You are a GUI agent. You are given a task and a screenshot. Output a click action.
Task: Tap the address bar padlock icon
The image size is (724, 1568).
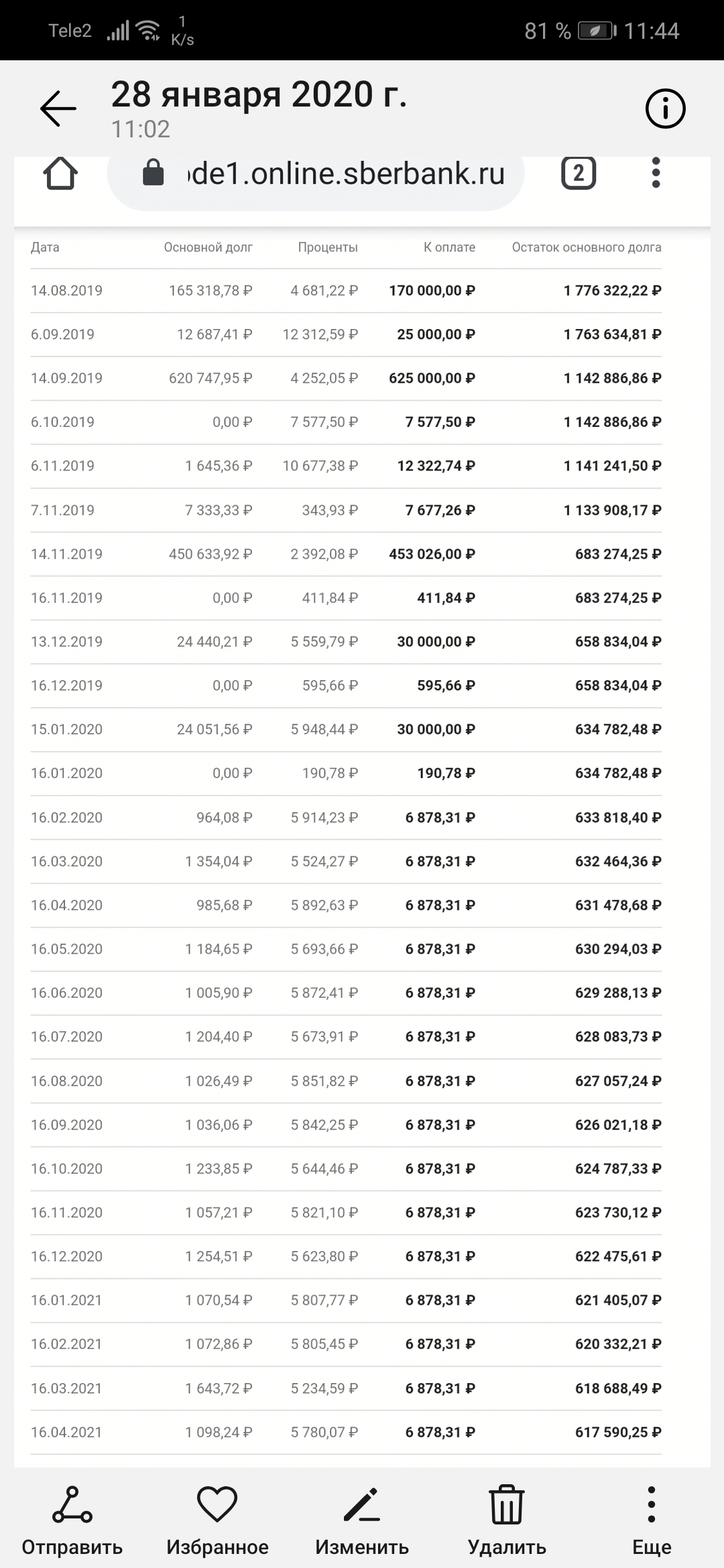(x=154, y=173)
